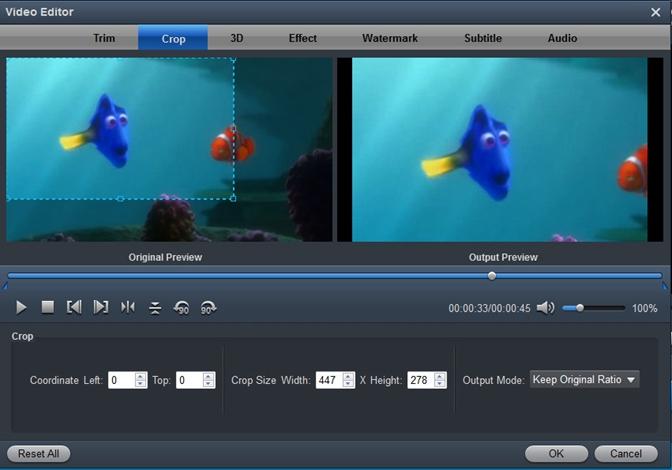Image resolution: width=672 pixels, height=470 pixels.
Task: Click the crop box top-right corner handle
Action: pos(234,60)
